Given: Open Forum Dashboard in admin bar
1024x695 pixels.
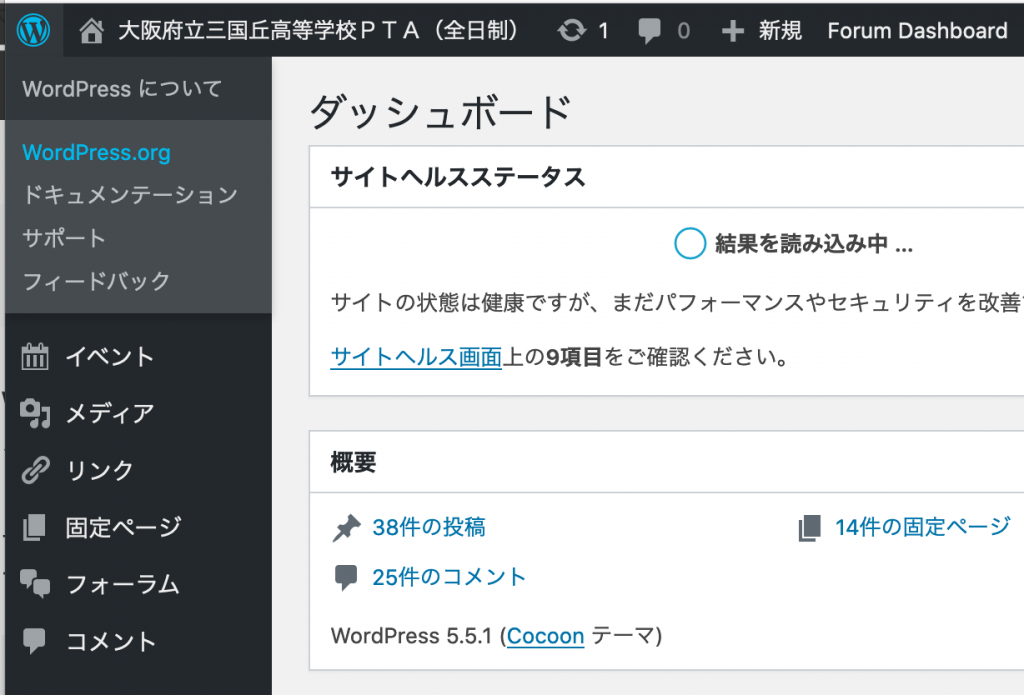Looking at the screenshot, I should click(918, 30).
